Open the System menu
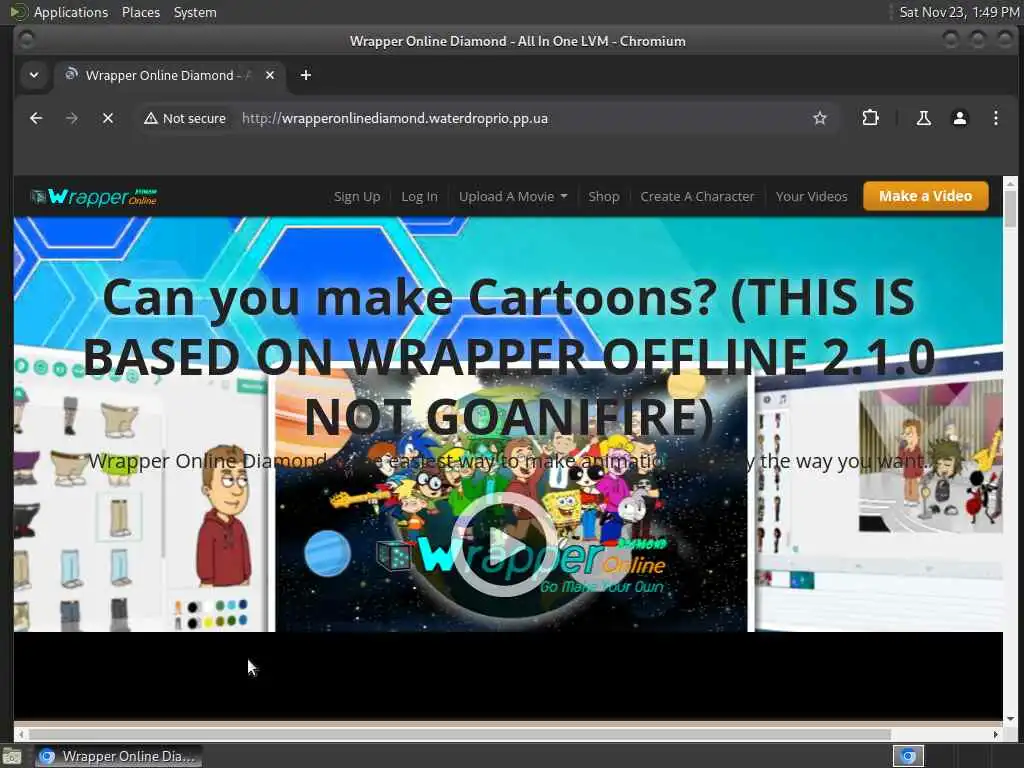The image size is (1024, 768). click(x=195, y=12)
